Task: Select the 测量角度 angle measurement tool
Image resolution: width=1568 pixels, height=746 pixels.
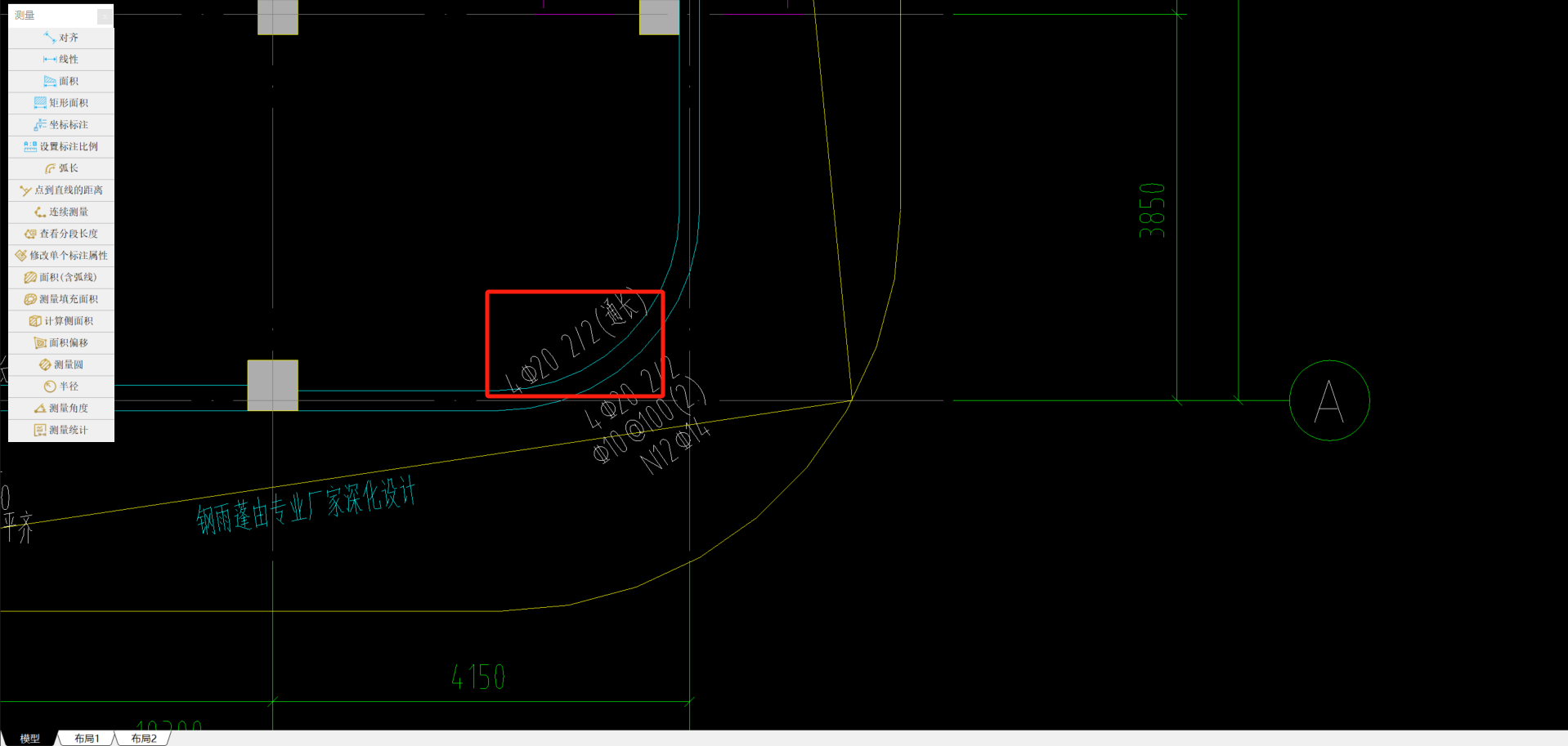Action: pyautogui.click(x=61, y=408)
